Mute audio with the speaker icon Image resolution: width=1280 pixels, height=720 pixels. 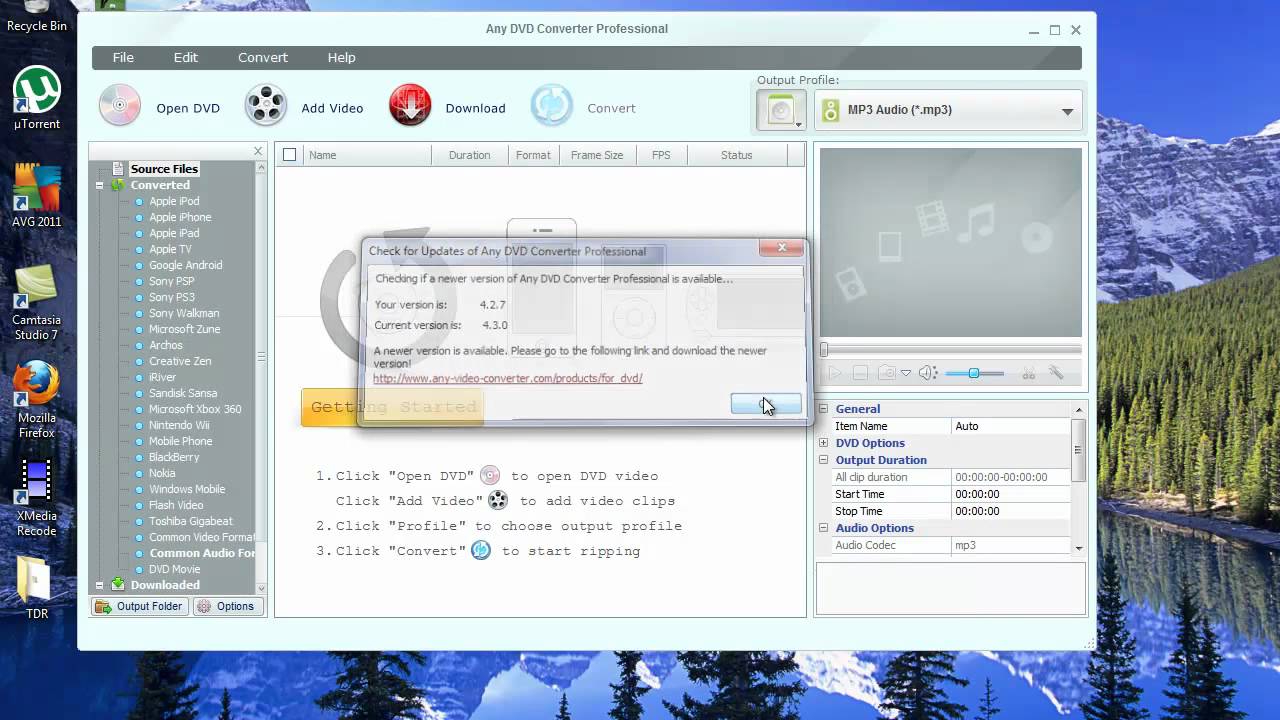point(927,373)
